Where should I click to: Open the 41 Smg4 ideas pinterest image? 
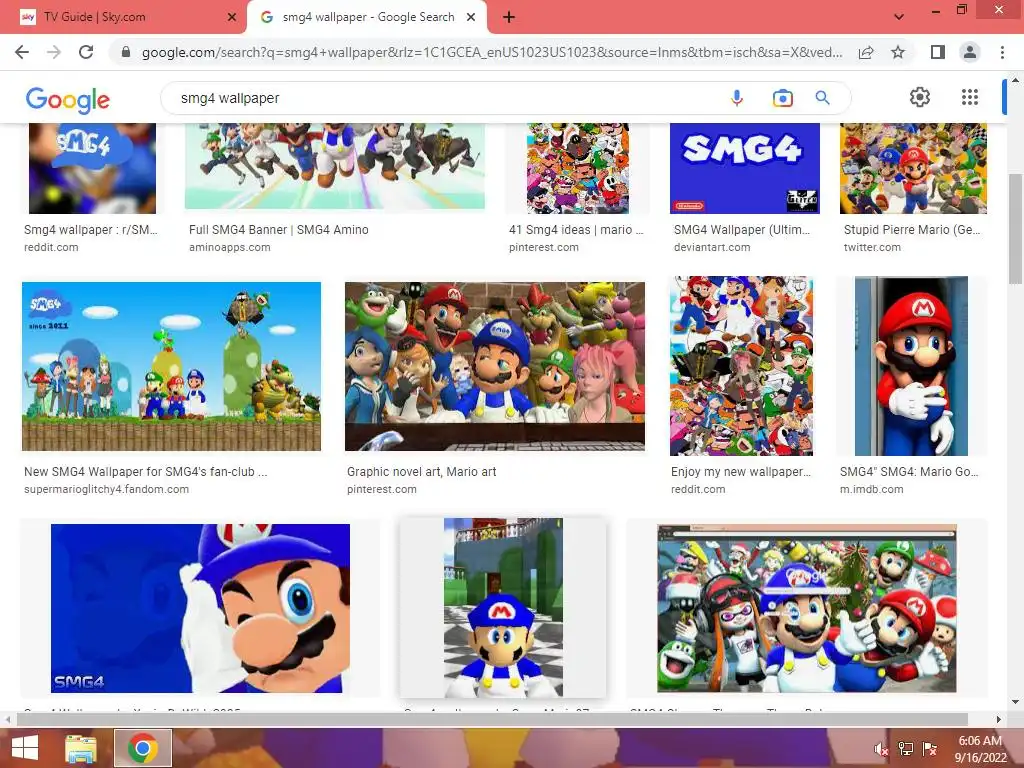(x=578, y=168)
